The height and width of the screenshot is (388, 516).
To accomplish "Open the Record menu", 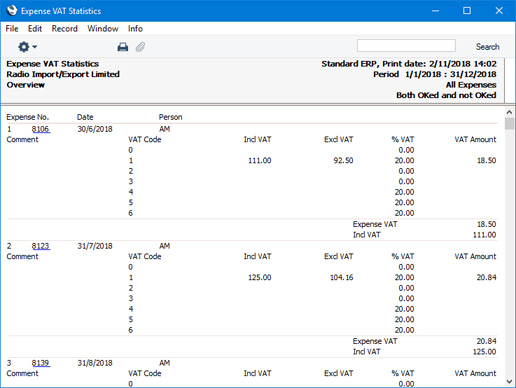I will (x=64, y=29).
